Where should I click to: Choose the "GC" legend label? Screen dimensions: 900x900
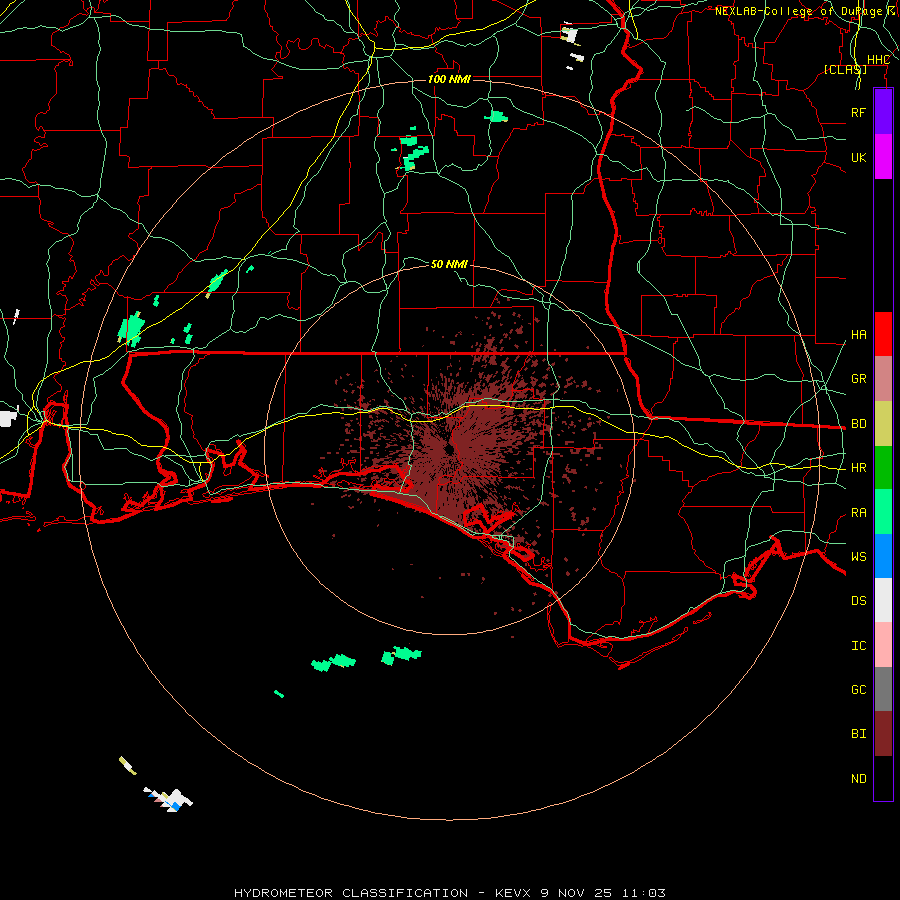[858, 690]
